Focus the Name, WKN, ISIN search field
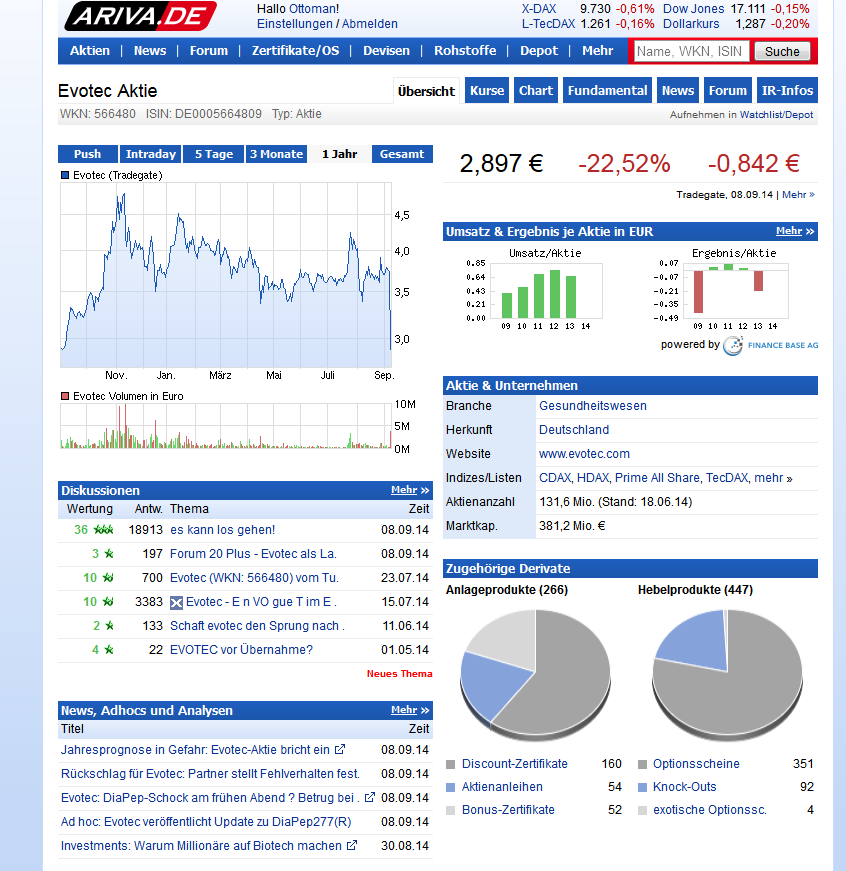Image resolution: width=846 pixels, height=871 pixels. tap(692, 51)
